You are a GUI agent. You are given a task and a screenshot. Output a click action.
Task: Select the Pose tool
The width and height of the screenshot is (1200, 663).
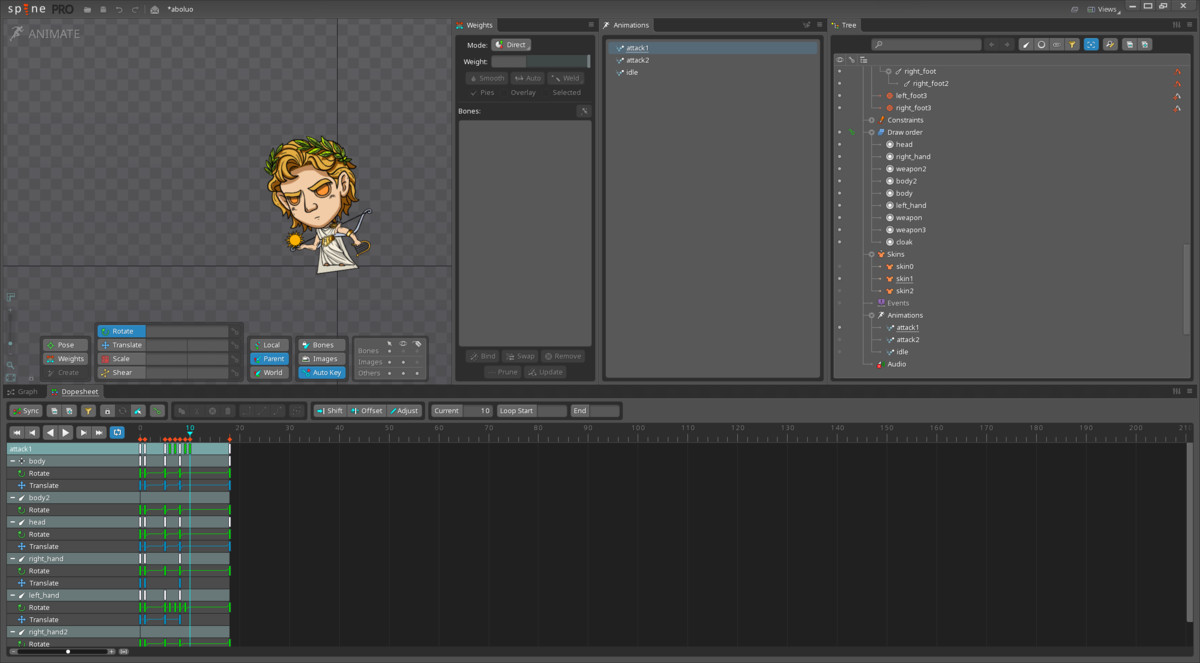pyautogui.click(x=65, y=345)
